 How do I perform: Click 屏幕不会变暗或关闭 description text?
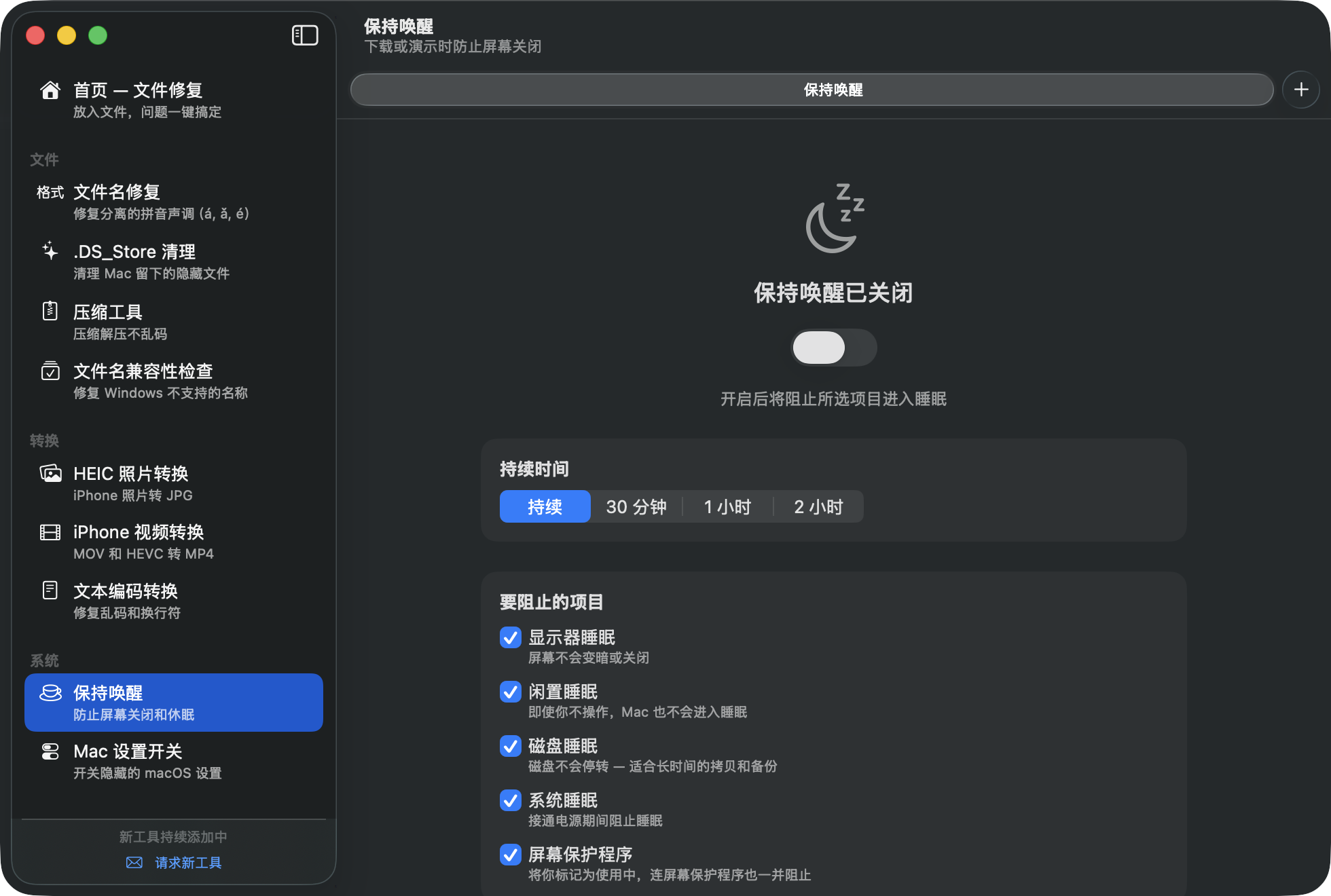(x=589, y=658)
